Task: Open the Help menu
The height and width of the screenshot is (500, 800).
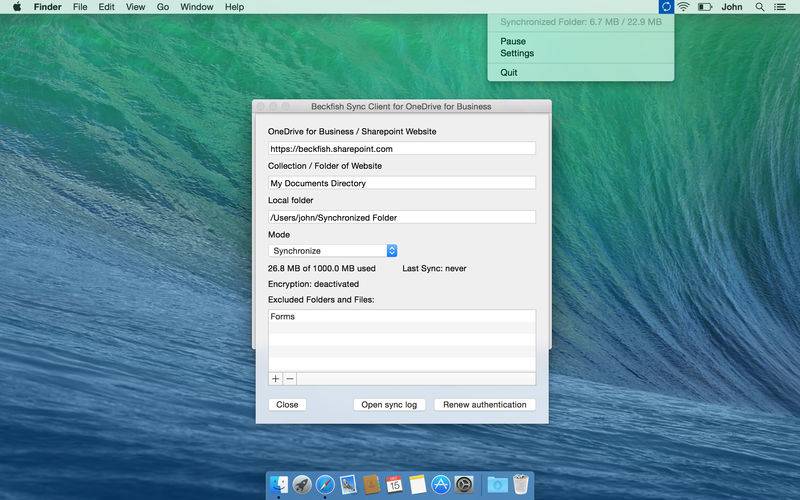Action: pos(234,7)
